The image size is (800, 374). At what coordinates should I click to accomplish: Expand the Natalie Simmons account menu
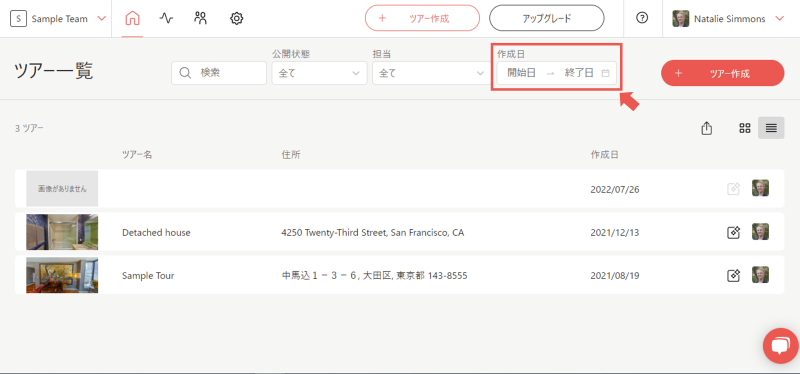click(x=779, y=19)
